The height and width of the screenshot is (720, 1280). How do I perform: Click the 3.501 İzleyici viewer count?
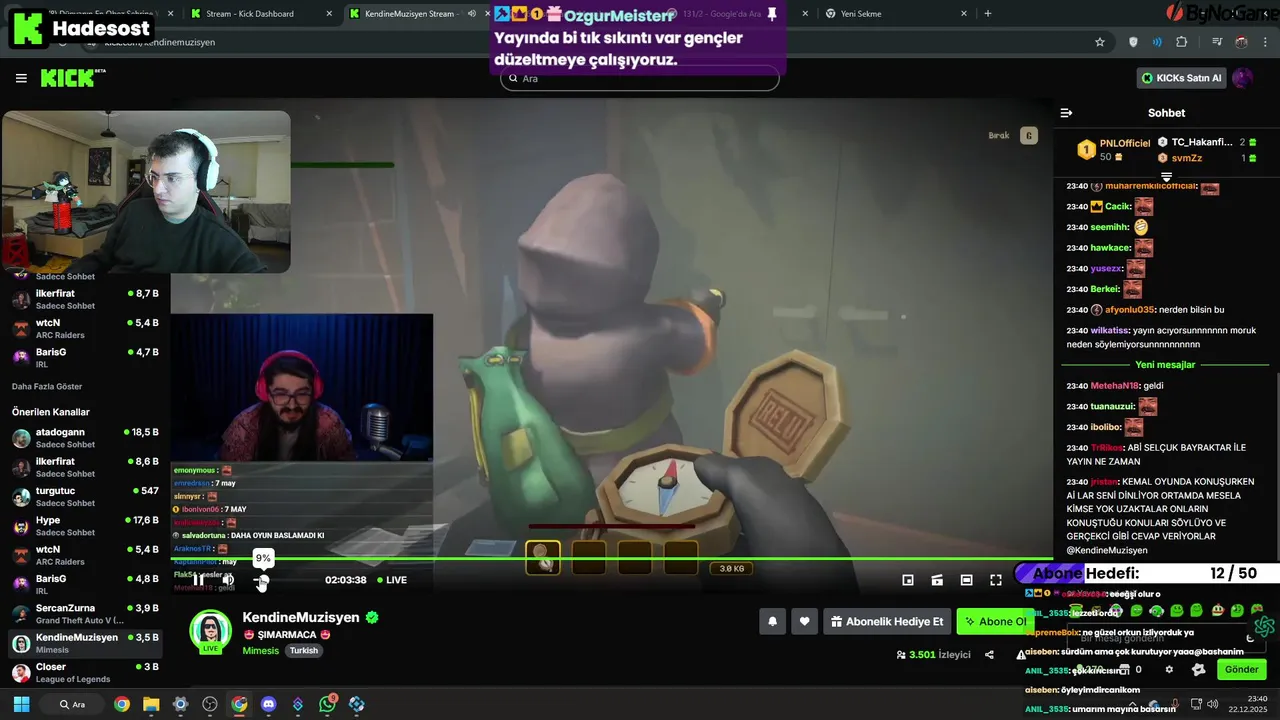[934, 655]
